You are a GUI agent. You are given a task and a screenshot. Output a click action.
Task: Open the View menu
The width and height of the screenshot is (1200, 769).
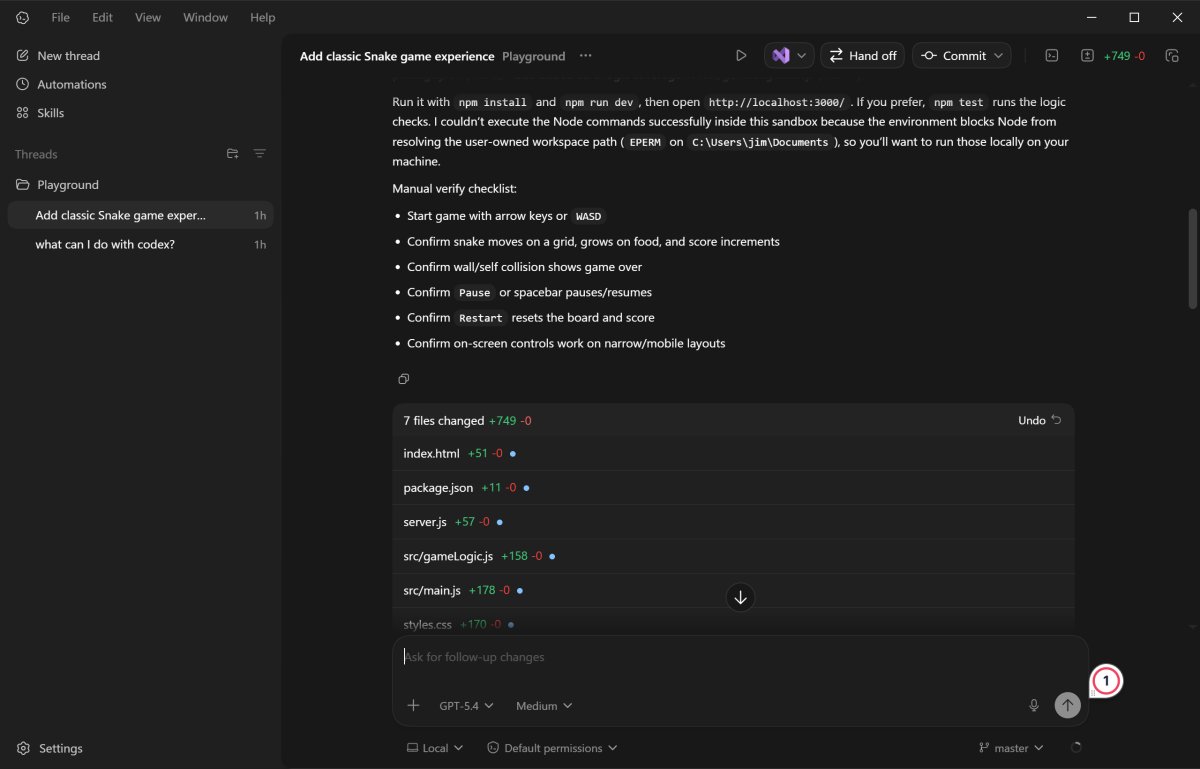coord(148,17)
